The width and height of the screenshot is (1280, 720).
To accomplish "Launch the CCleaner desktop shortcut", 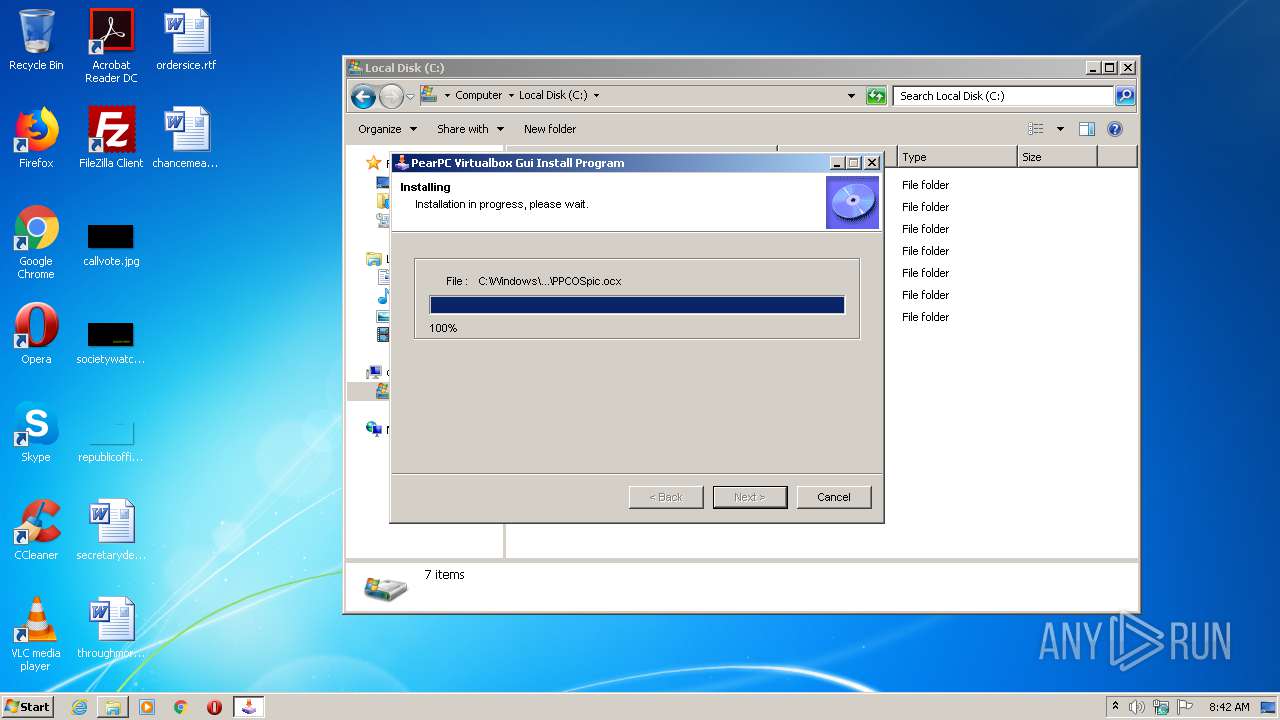I will tap(36, 530).
